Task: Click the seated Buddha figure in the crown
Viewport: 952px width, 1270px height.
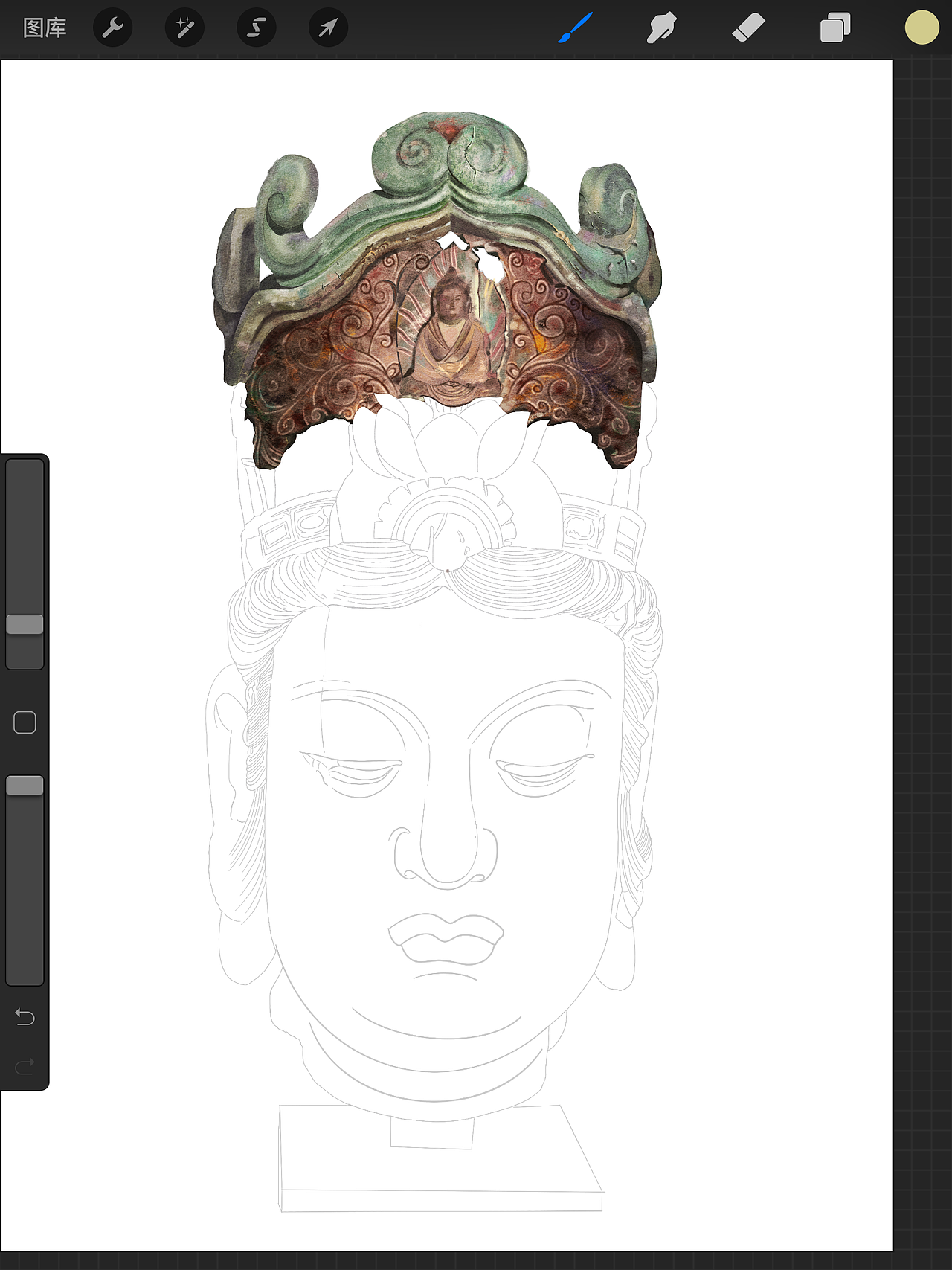Action: pos(450,336)
